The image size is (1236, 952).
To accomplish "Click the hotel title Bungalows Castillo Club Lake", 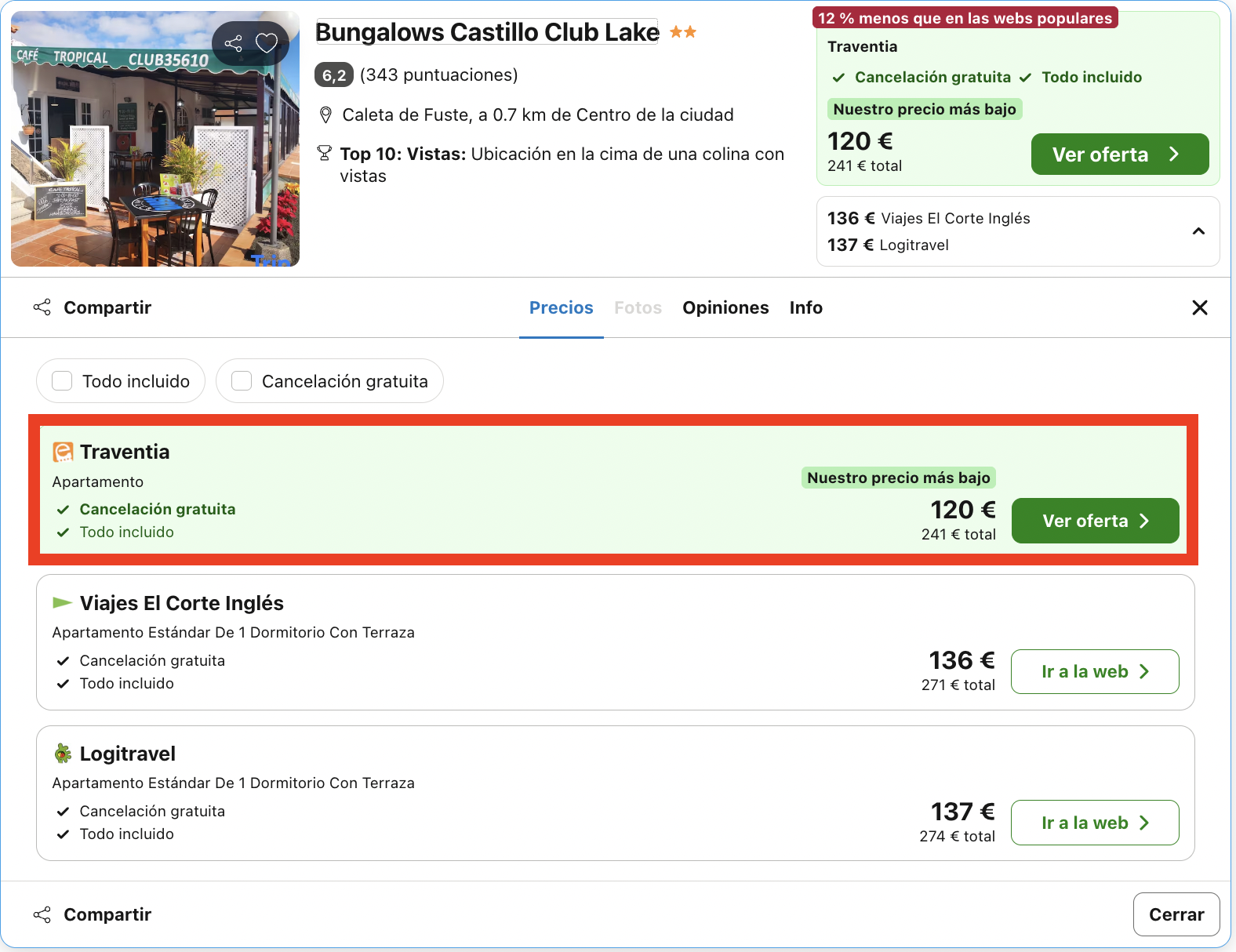I will click(x=487, y=32).
